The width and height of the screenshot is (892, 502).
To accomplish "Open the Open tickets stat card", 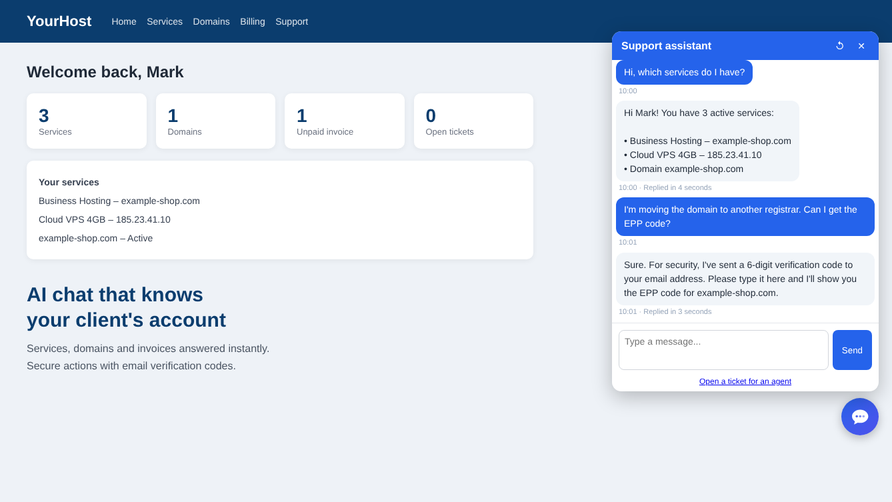I will pyautogui.click(x=473, y=121).
